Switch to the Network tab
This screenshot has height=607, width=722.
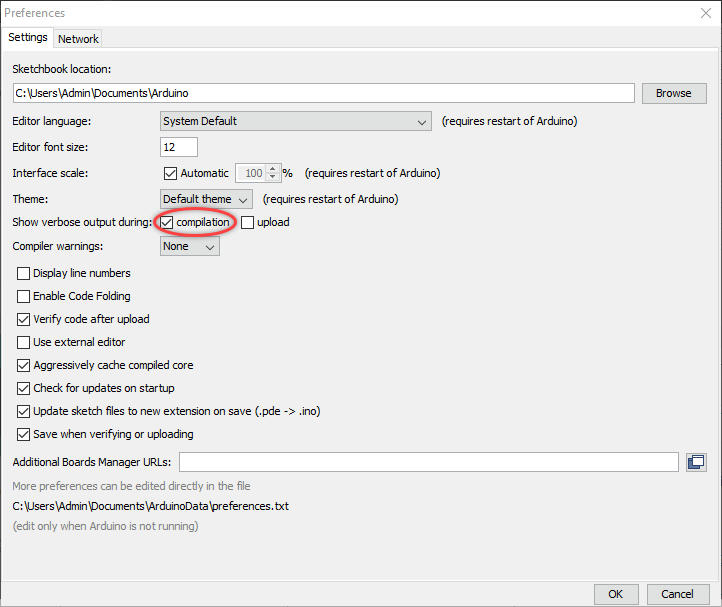[x=78, y=39]
